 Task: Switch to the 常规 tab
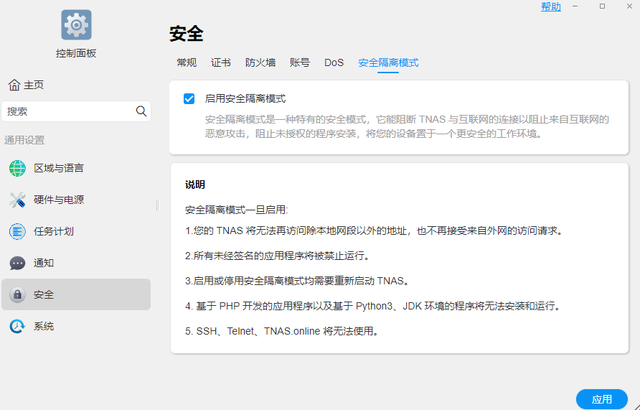[187, 62]
